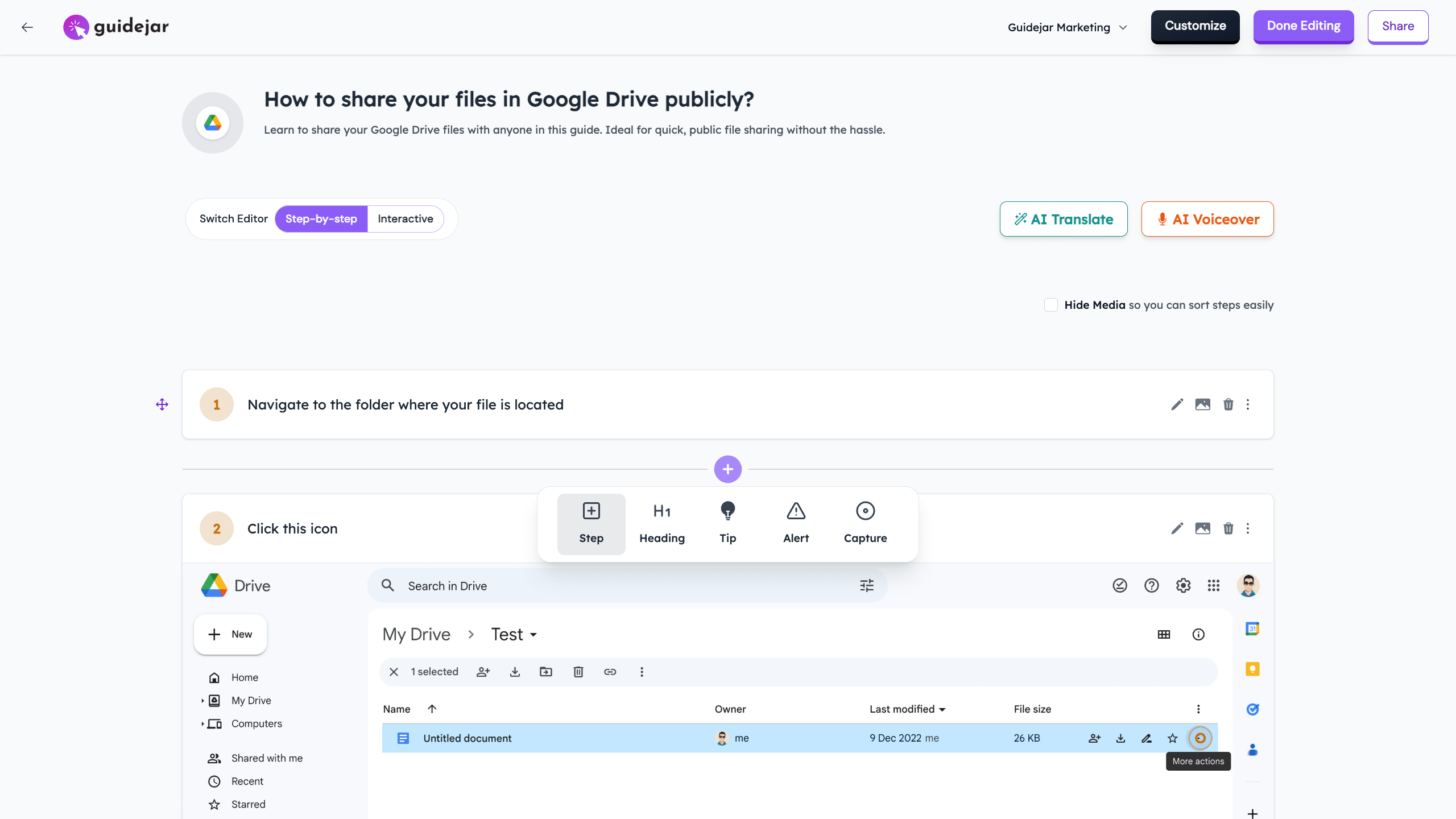Edit step 1 with pencil icon
This screenshot has width=1456, height=819.
coord(1177,404)
